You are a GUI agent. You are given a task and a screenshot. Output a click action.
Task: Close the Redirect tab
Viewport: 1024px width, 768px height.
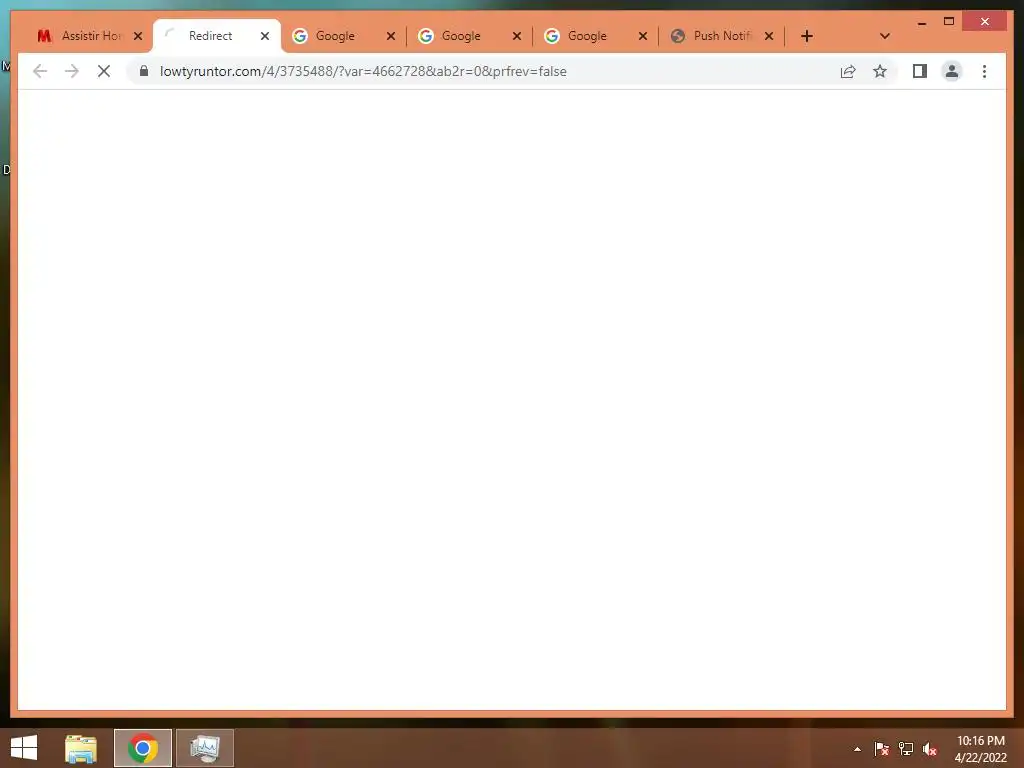(264, 36)
